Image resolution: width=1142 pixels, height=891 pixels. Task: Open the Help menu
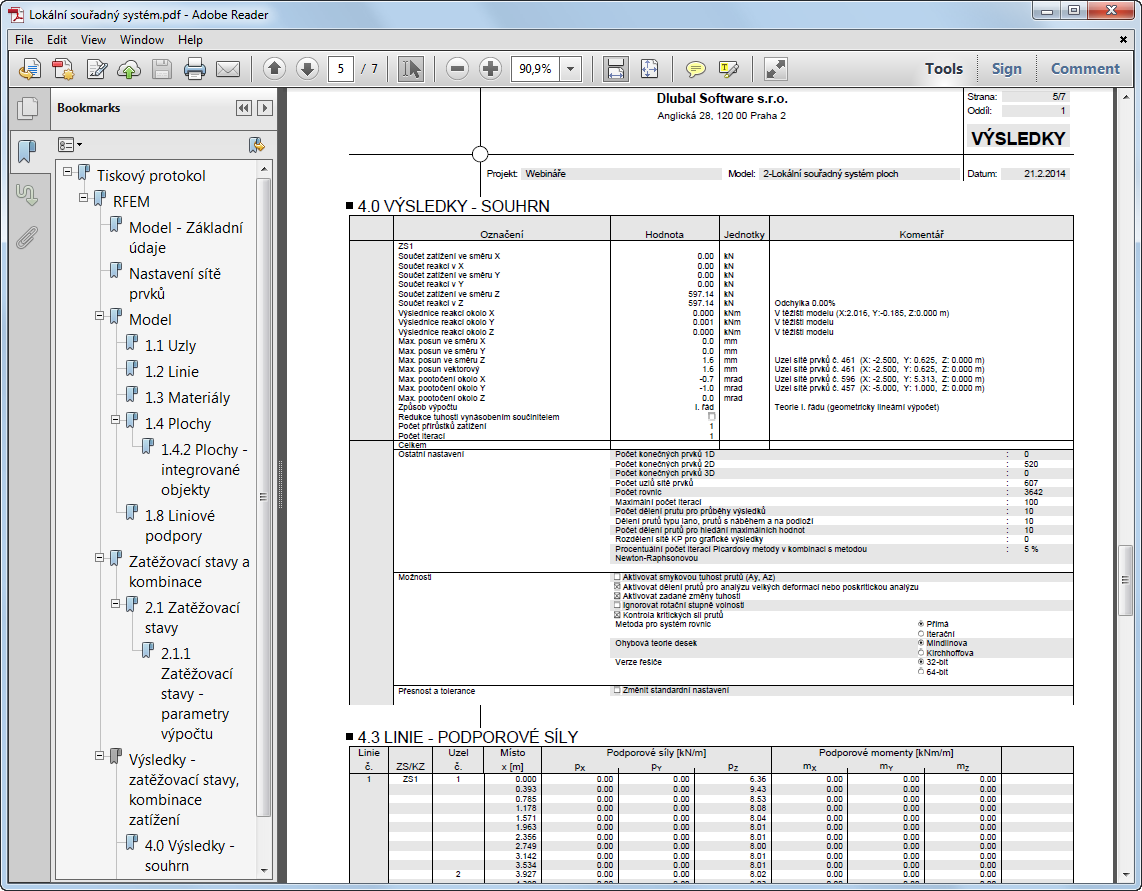tap(190, 39)
